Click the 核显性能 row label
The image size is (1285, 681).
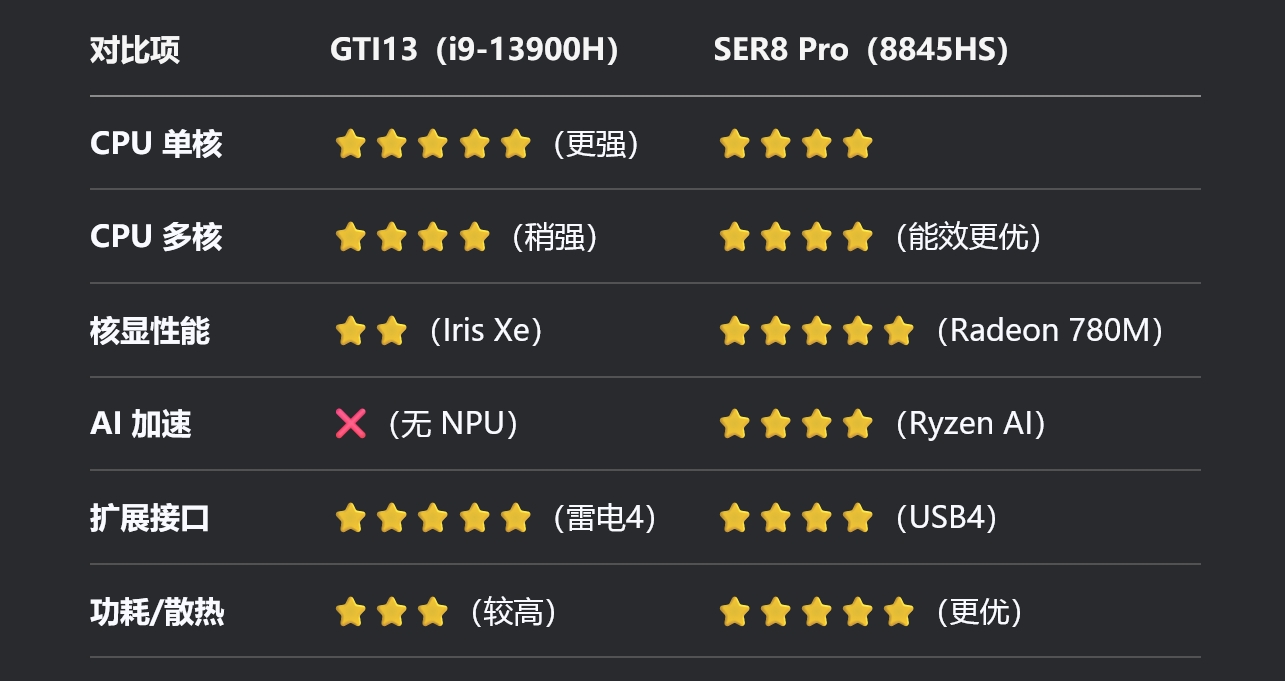150,331
